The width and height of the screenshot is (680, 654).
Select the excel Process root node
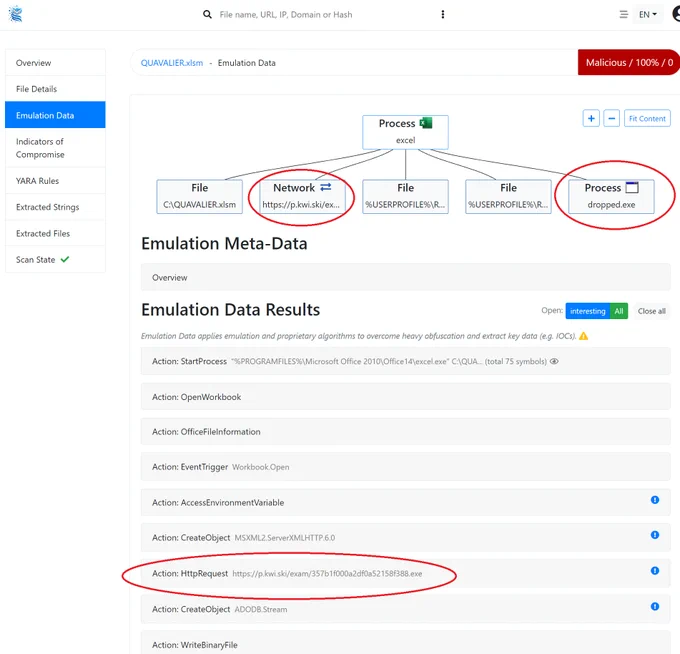405,132
